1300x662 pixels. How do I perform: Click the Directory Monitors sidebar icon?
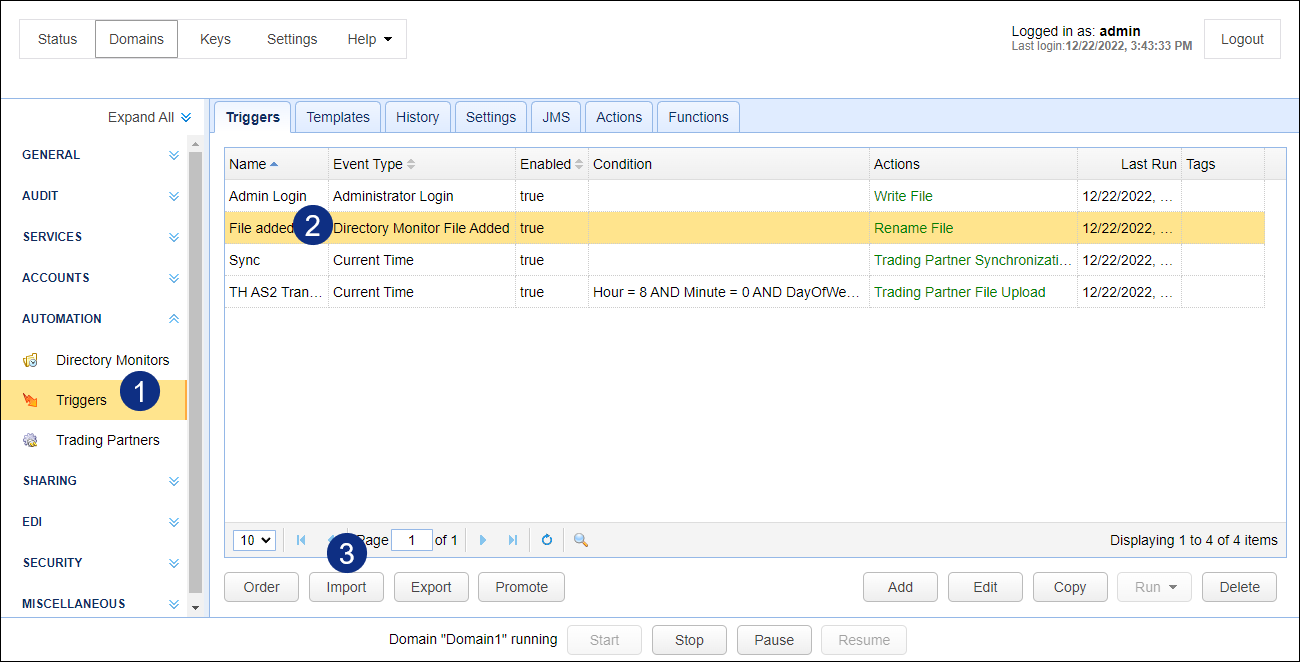click(x=31, y=360)
